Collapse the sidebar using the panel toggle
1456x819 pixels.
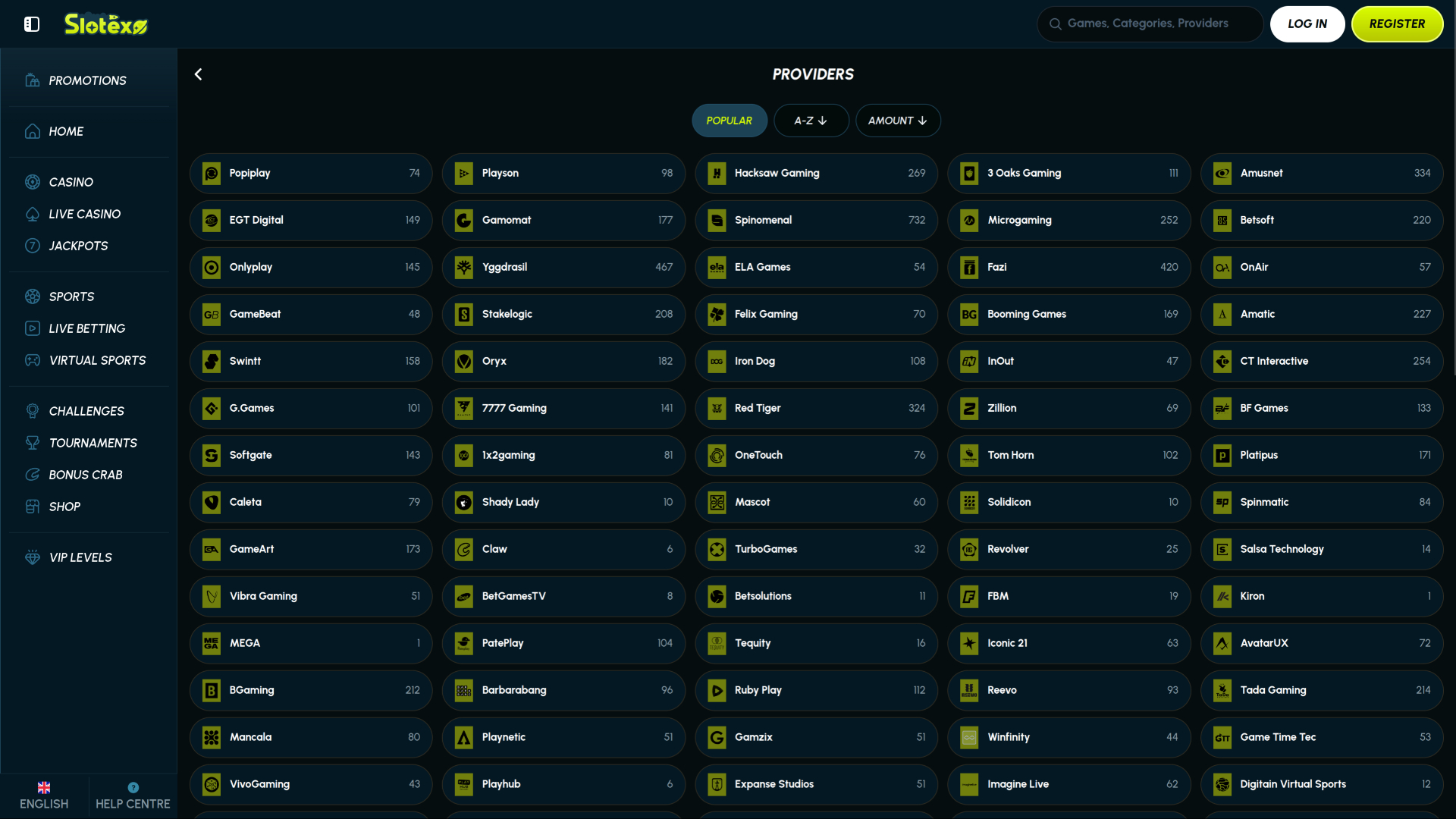[32, 24]
